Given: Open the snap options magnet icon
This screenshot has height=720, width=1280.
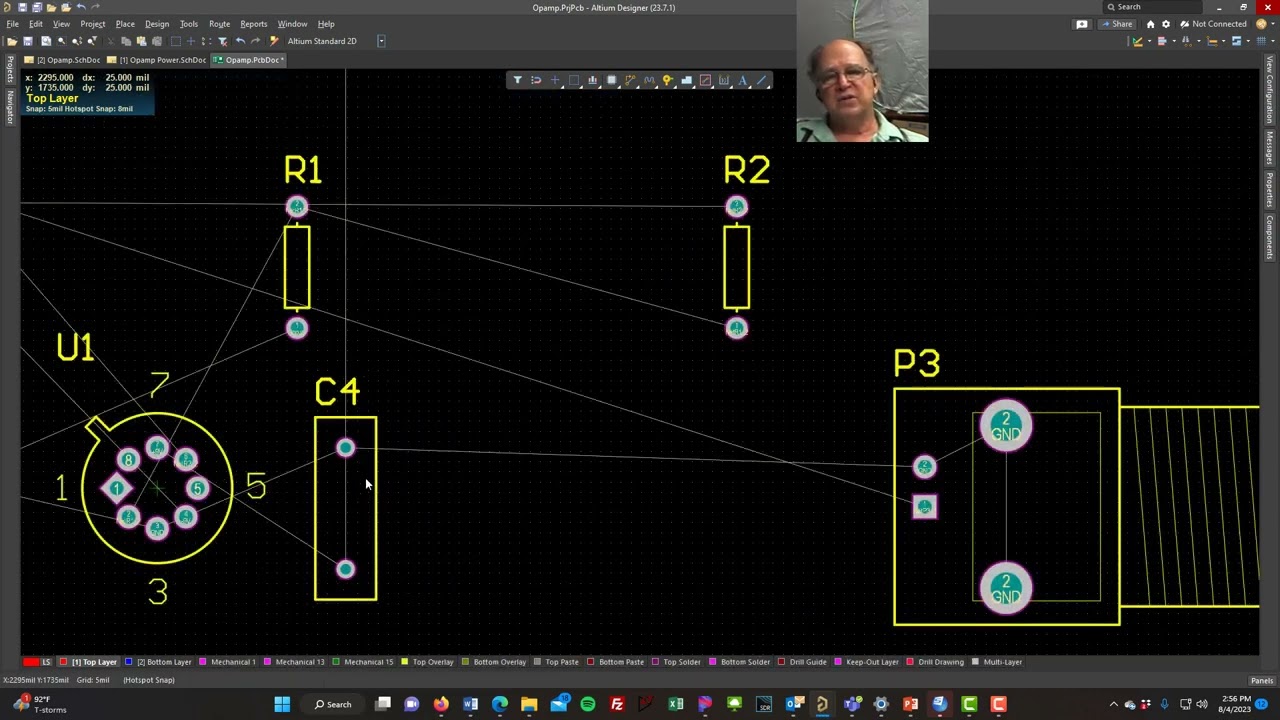Looking at the screenshot, I should coord(536,80).
